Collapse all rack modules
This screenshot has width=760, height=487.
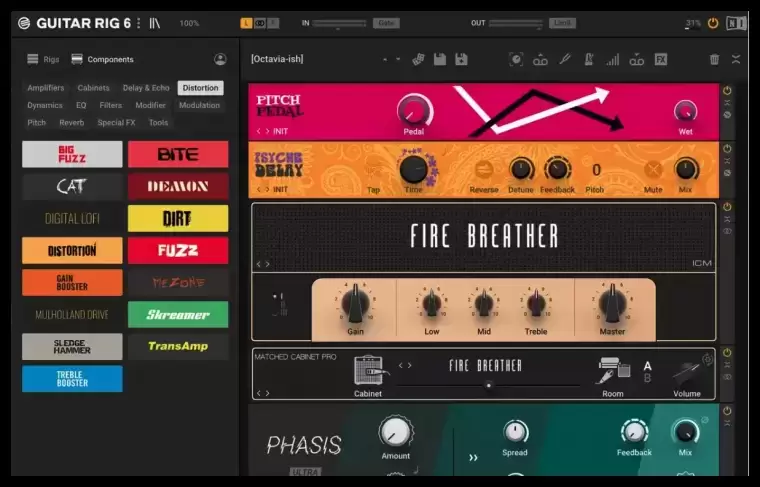pyautogui.click(x=736, y=59)
